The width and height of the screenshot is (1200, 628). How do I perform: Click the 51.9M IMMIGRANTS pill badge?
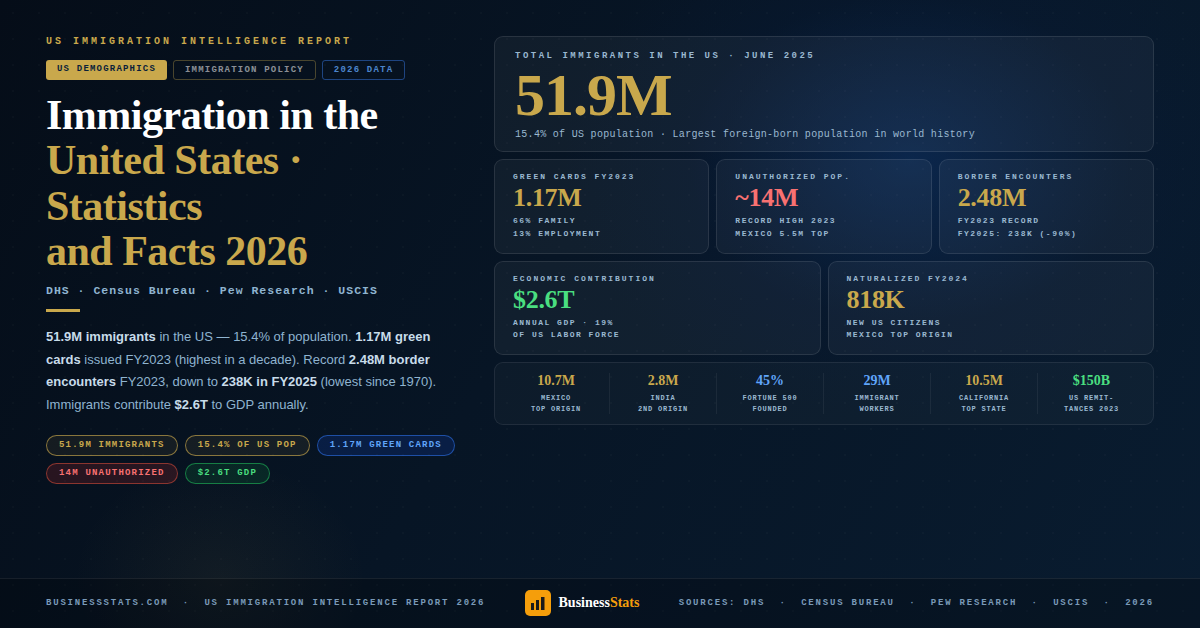pos(111,445)
